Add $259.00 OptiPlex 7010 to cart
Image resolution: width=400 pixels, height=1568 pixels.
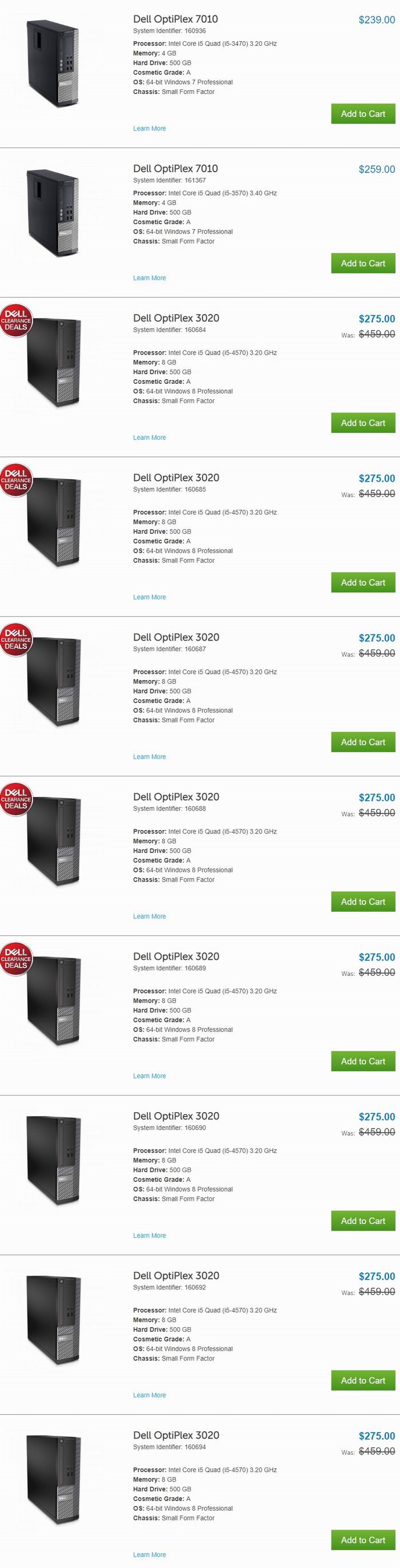(363, 264)
